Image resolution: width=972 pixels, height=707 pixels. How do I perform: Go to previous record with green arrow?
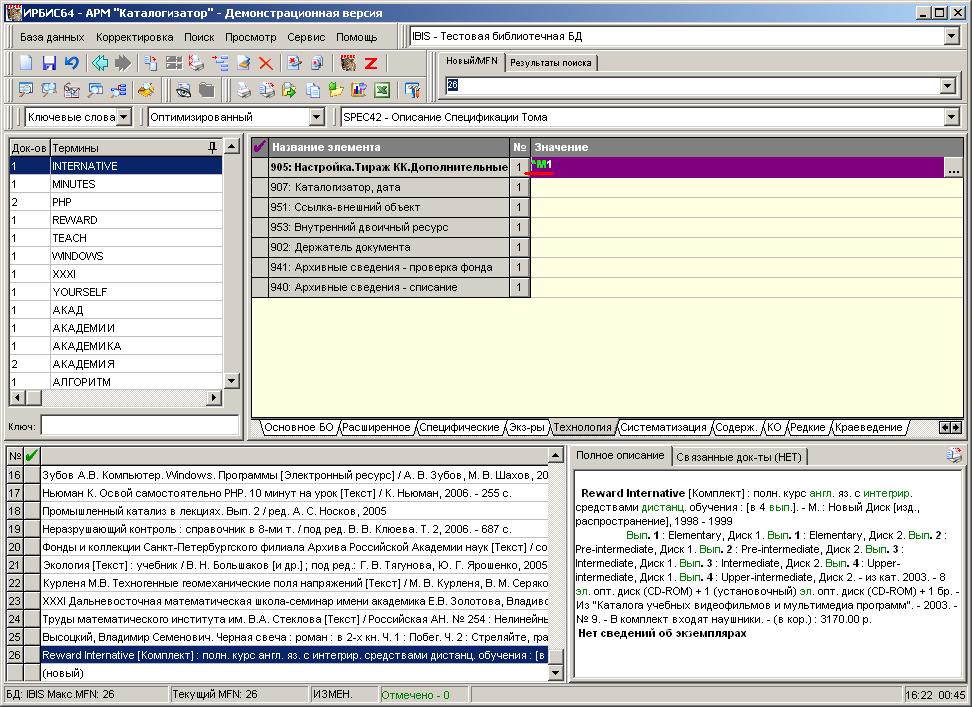tap(100, 63)
